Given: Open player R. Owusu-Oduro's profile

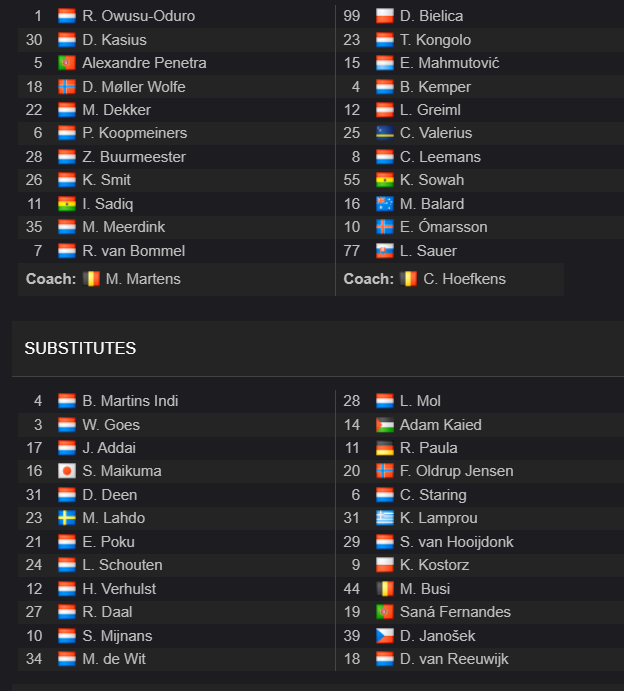Looking at the screenshot, I should pyautogui.click(x=138, y=16).
